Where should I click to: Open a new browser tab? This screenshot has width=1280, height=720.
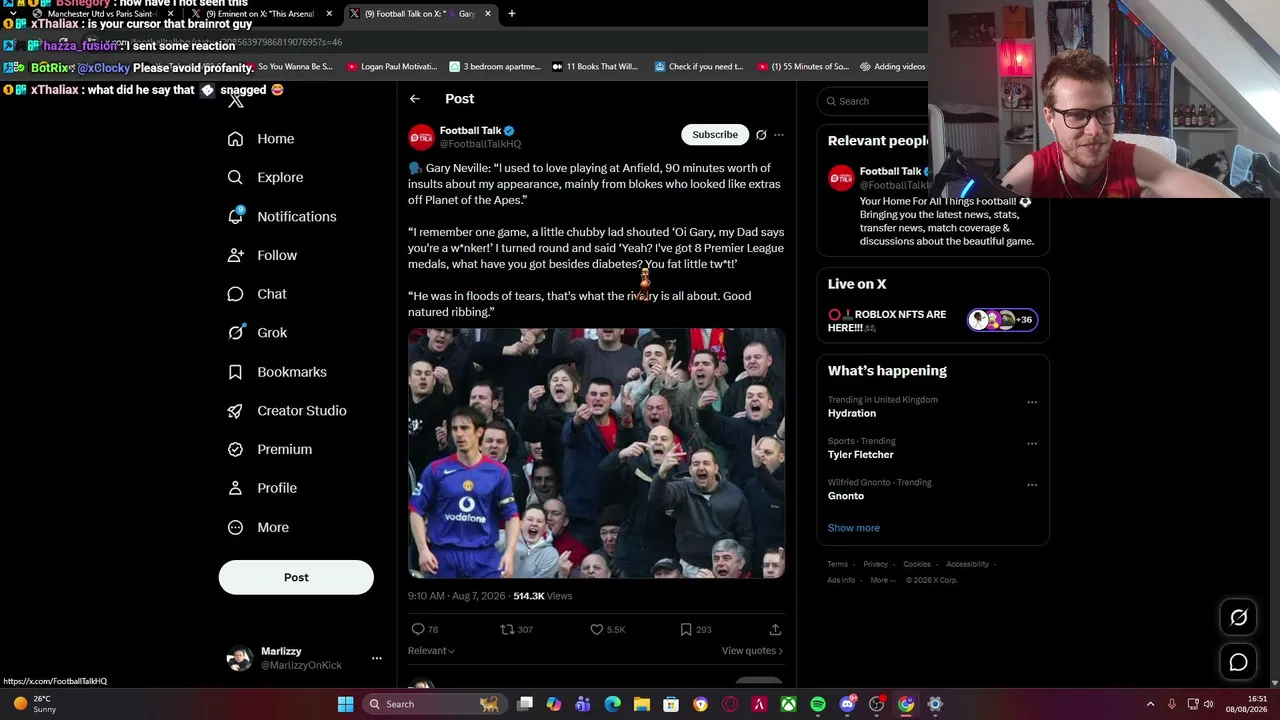coord(511,14)
